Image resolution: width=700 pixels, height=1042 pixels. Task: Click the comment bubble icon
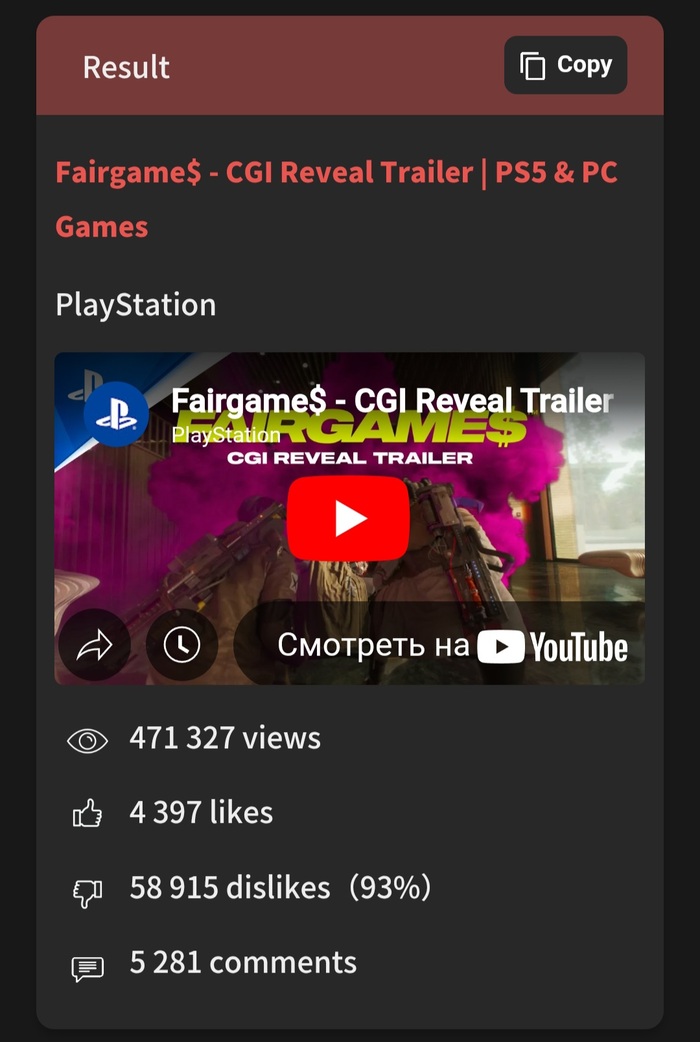(87, 969)
